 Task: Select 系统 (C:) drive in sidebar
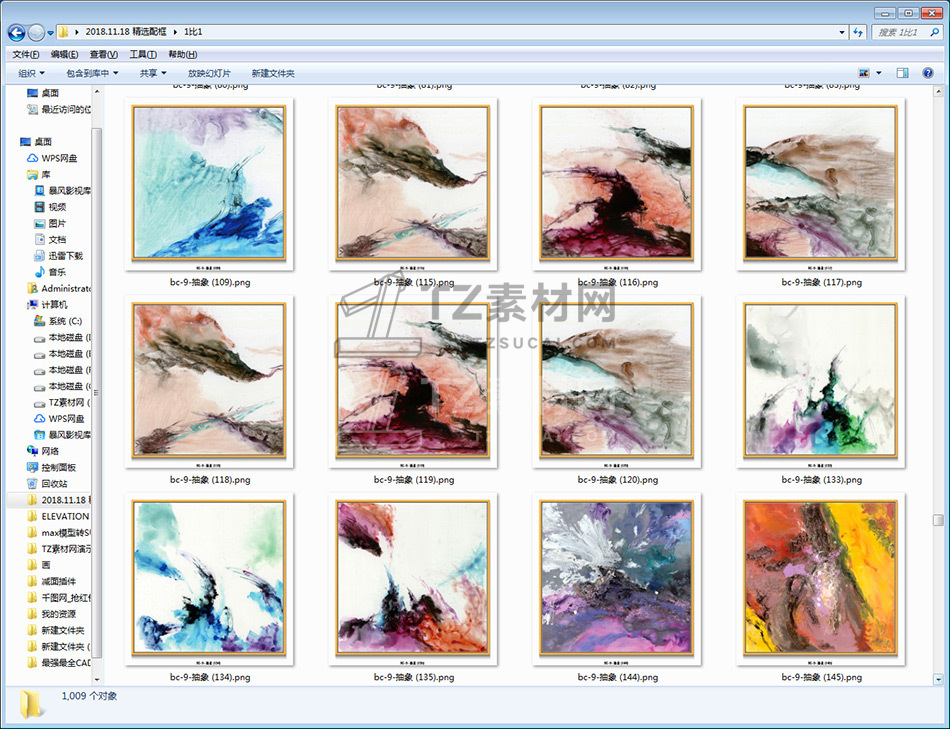pos(63,321)
